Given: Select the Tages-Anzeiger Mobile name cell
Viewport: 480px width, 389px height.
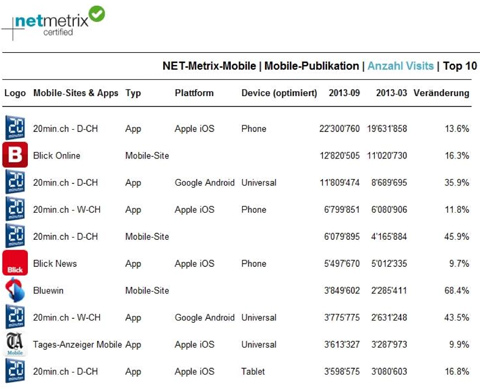Looking at the screenshot, I should pos(77,345).
